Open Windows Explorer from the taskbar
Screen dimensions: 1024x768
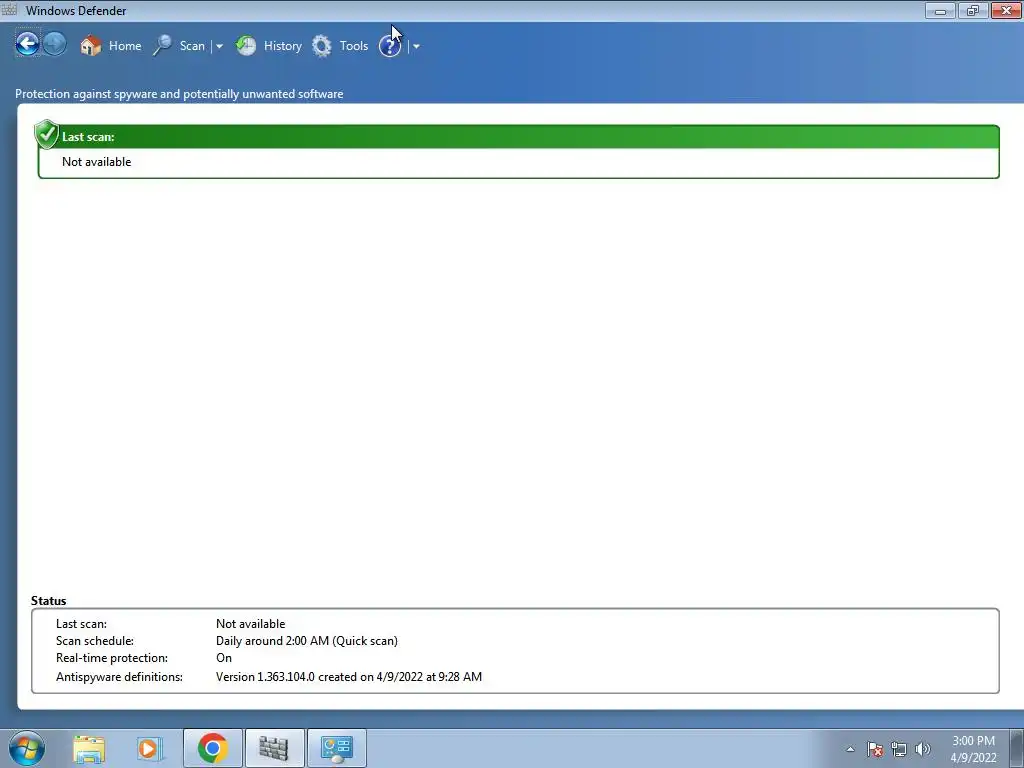89,748
